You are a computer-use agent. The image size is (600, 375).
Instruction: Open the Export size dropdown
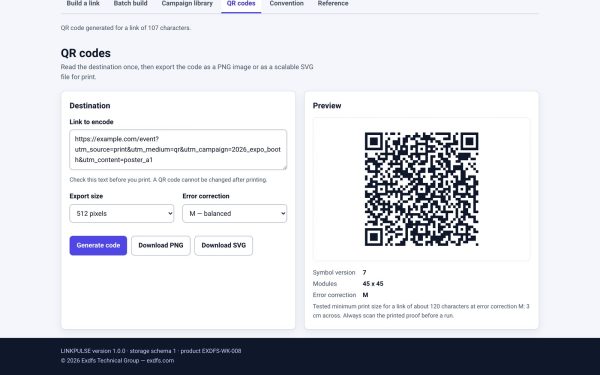(122, 214)
